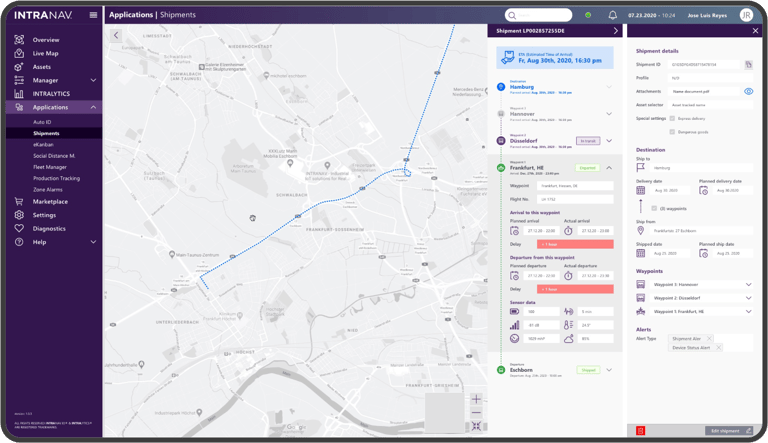Click the thermometer sensor icon
Viewport: 768px width, 443px height.
click(568, 325)
